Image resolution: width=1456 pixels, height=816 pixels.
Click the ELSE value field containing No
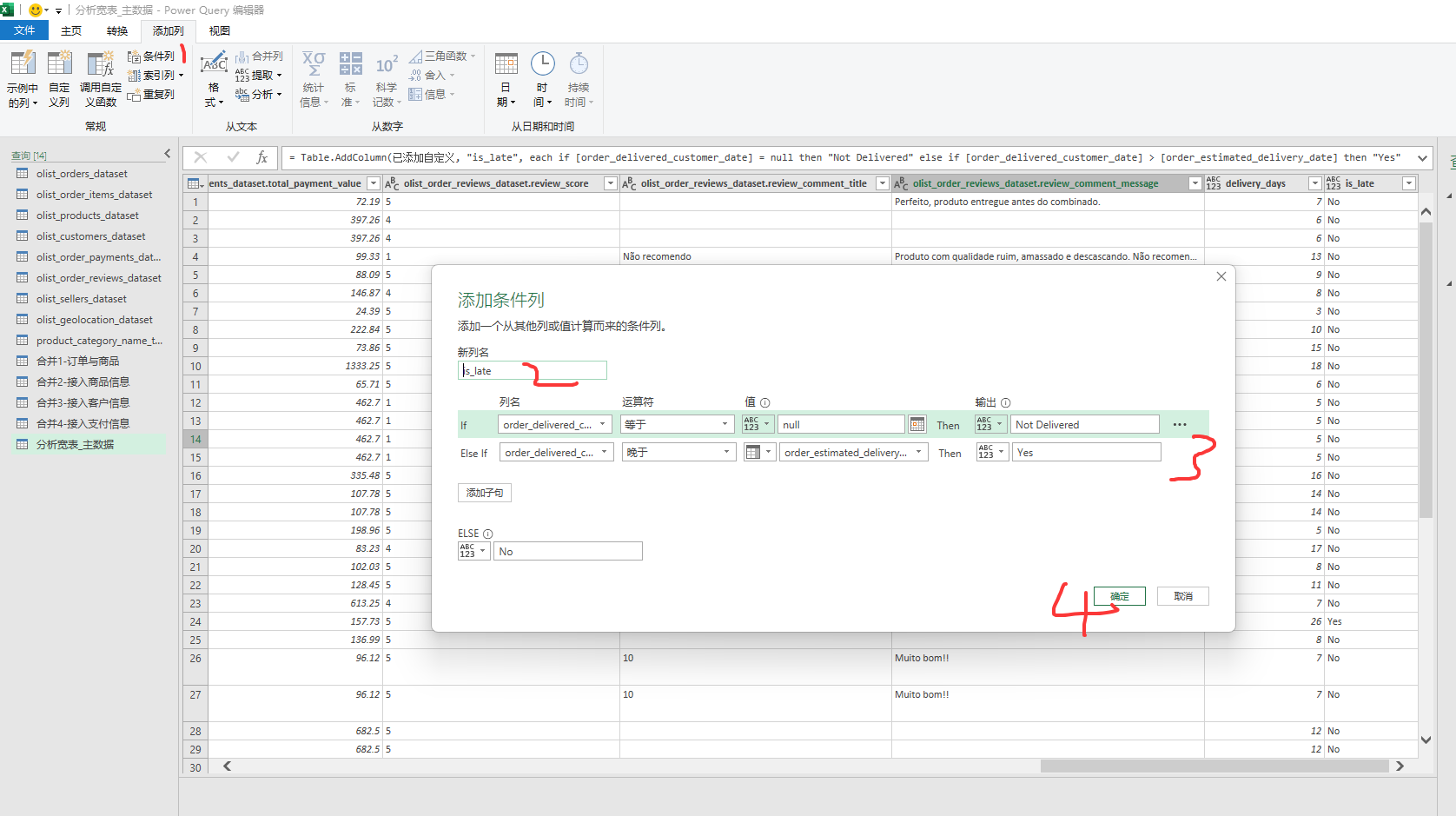pyautogui.click(x=568, y=551)
